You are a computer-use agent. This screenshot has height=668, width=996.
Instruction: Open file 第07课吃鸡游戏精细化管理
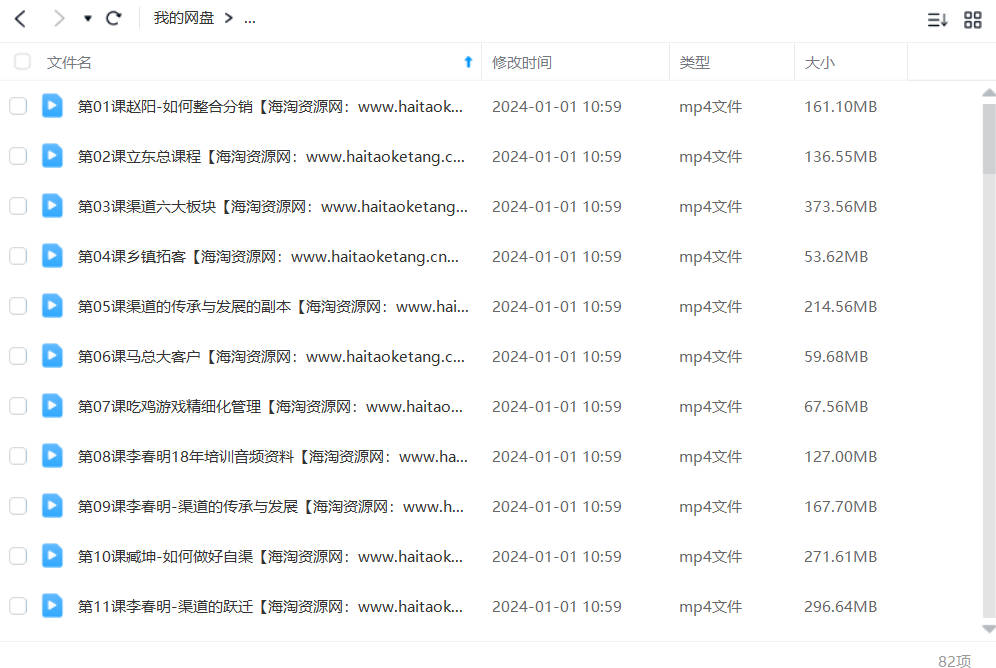point(270,406)
